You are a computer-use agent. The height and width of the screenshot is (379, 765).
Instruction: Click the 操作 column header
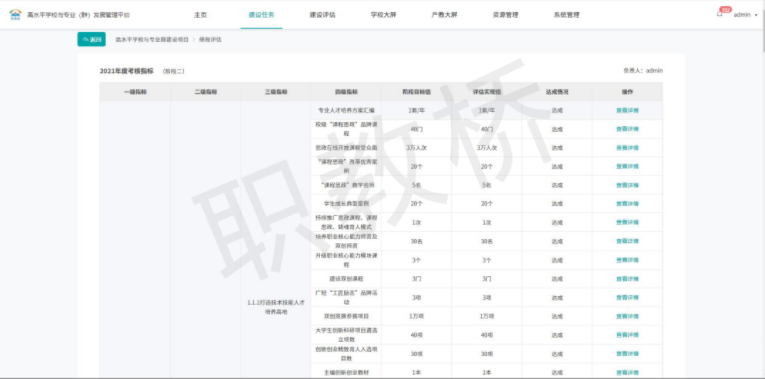click(x=627, y=92)
